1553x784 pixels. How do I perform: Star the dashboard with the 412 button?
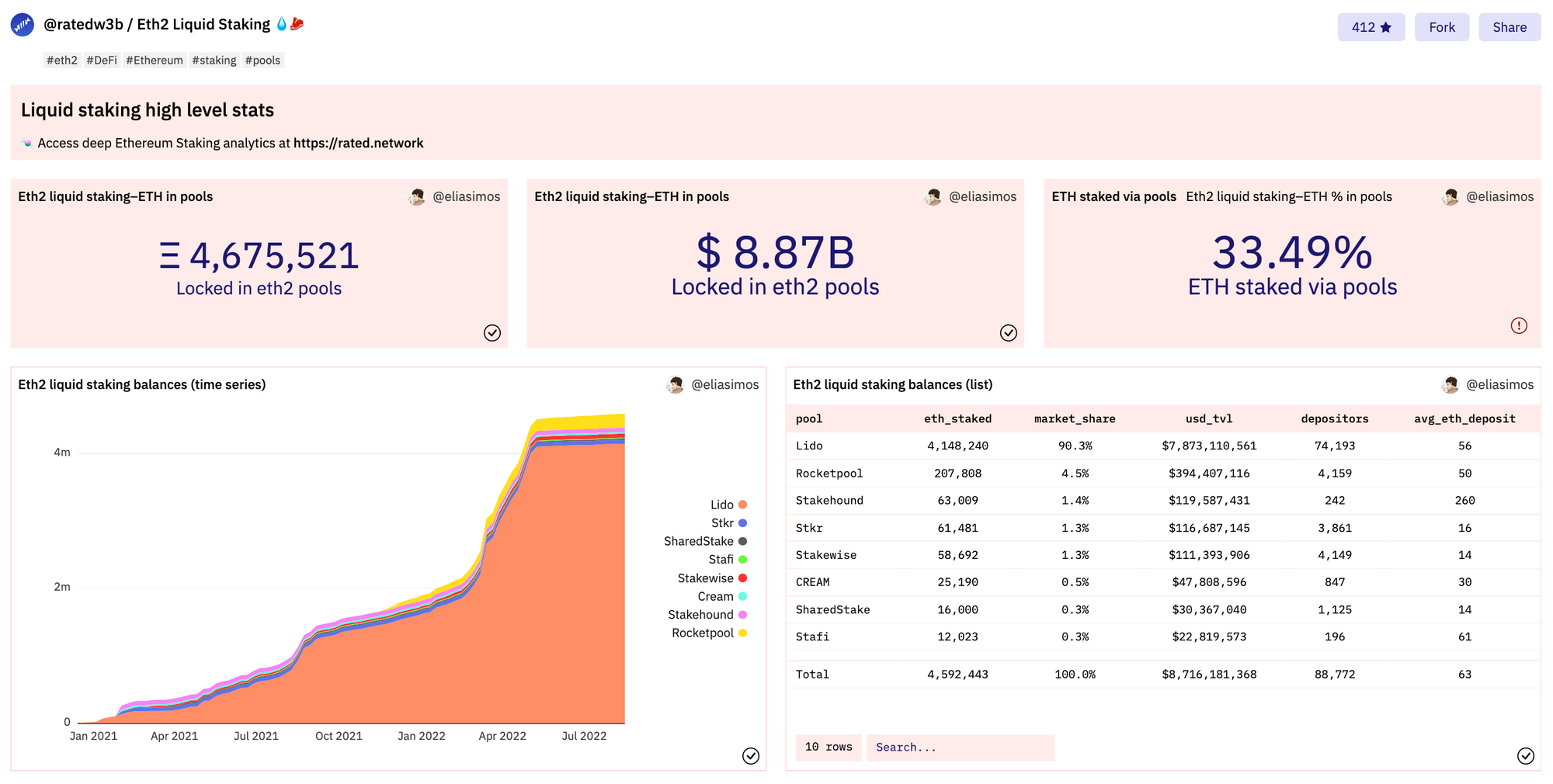[x=1371, y=27]
